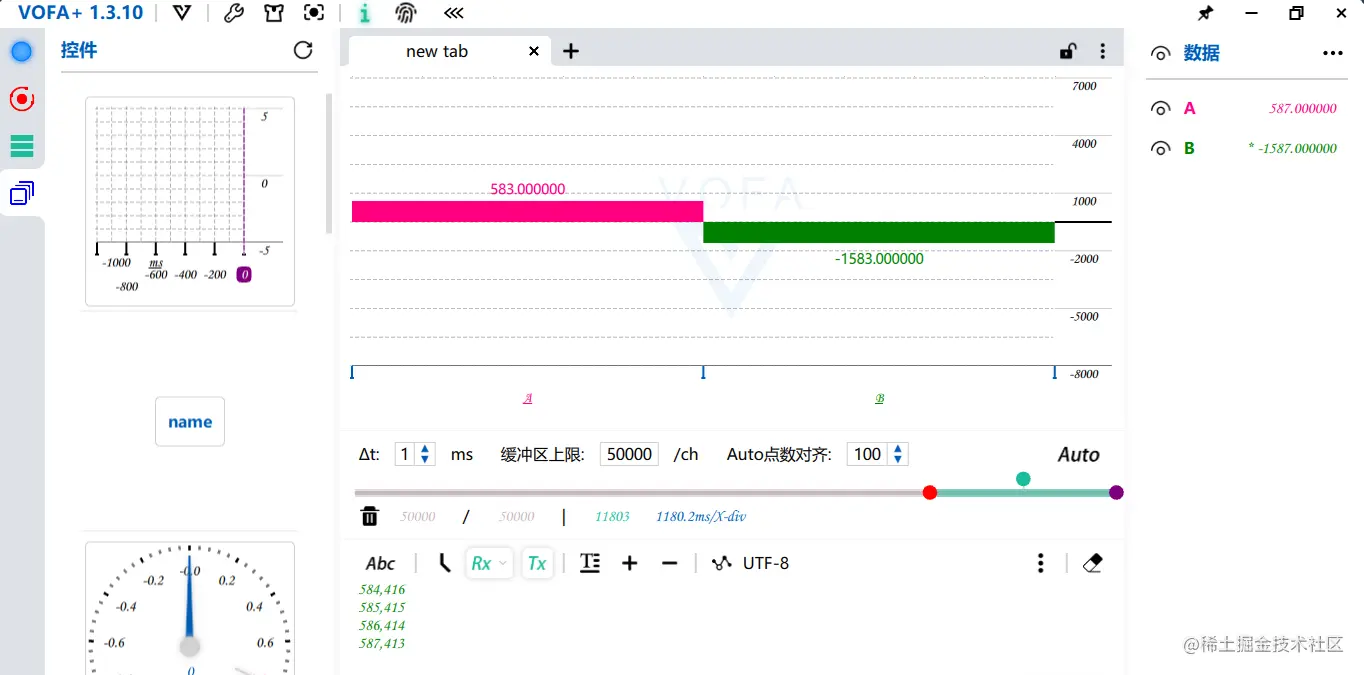Image resolution: width=1364 pixels, height=675 pixels.
Task: Open the terminal three-dot menu
Action: point(1041,563)
